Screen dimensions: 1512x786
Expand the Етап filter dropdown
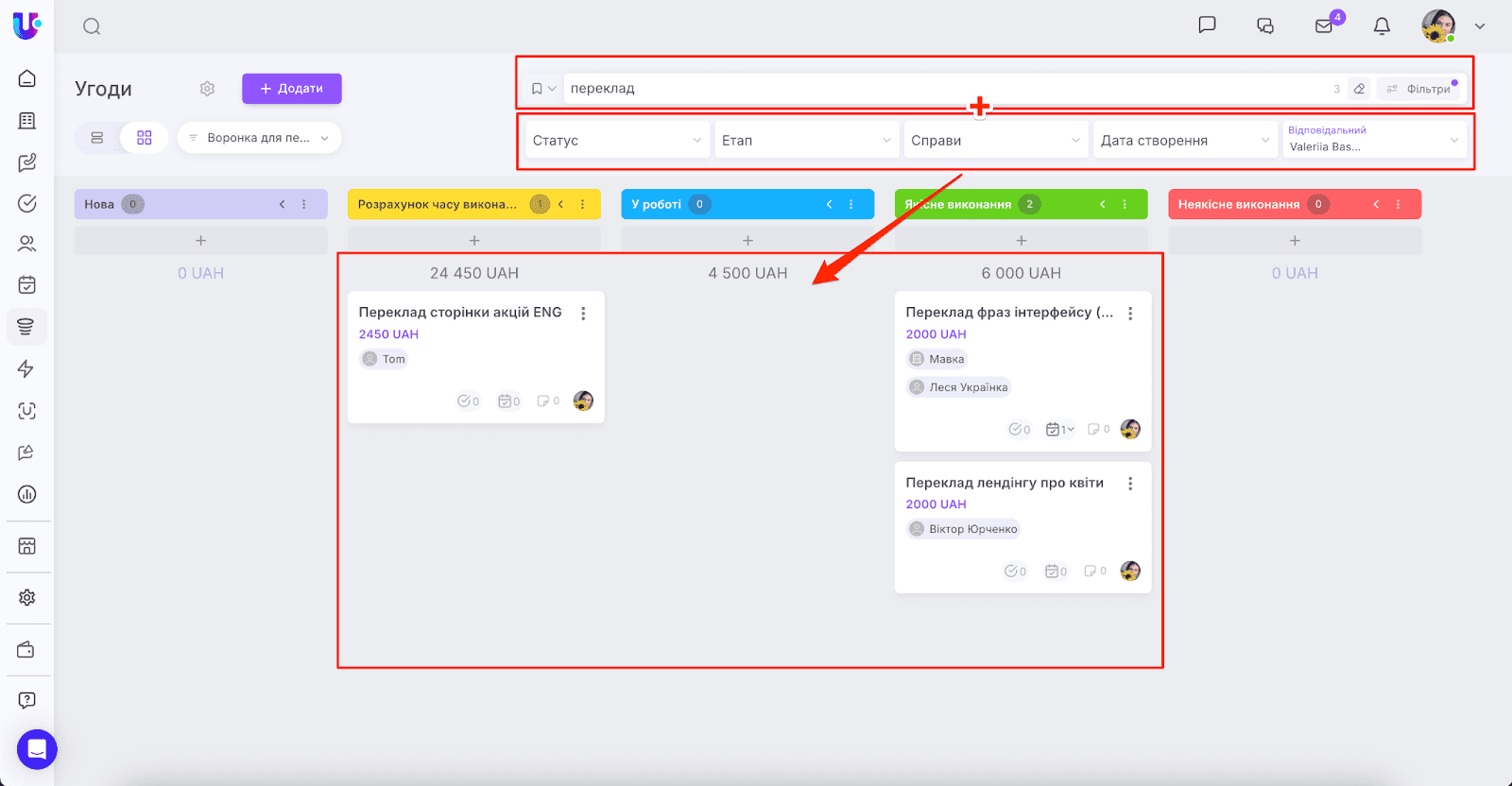805,141
